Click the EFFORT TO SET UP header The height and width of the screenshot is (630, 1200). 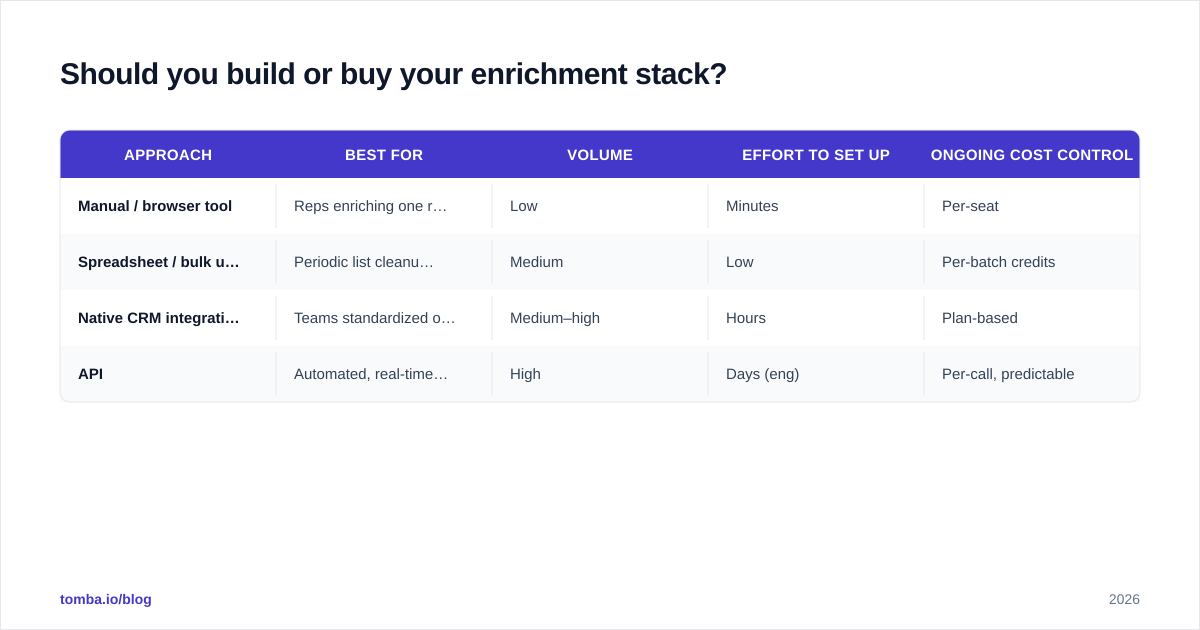(x=816, y=155)
